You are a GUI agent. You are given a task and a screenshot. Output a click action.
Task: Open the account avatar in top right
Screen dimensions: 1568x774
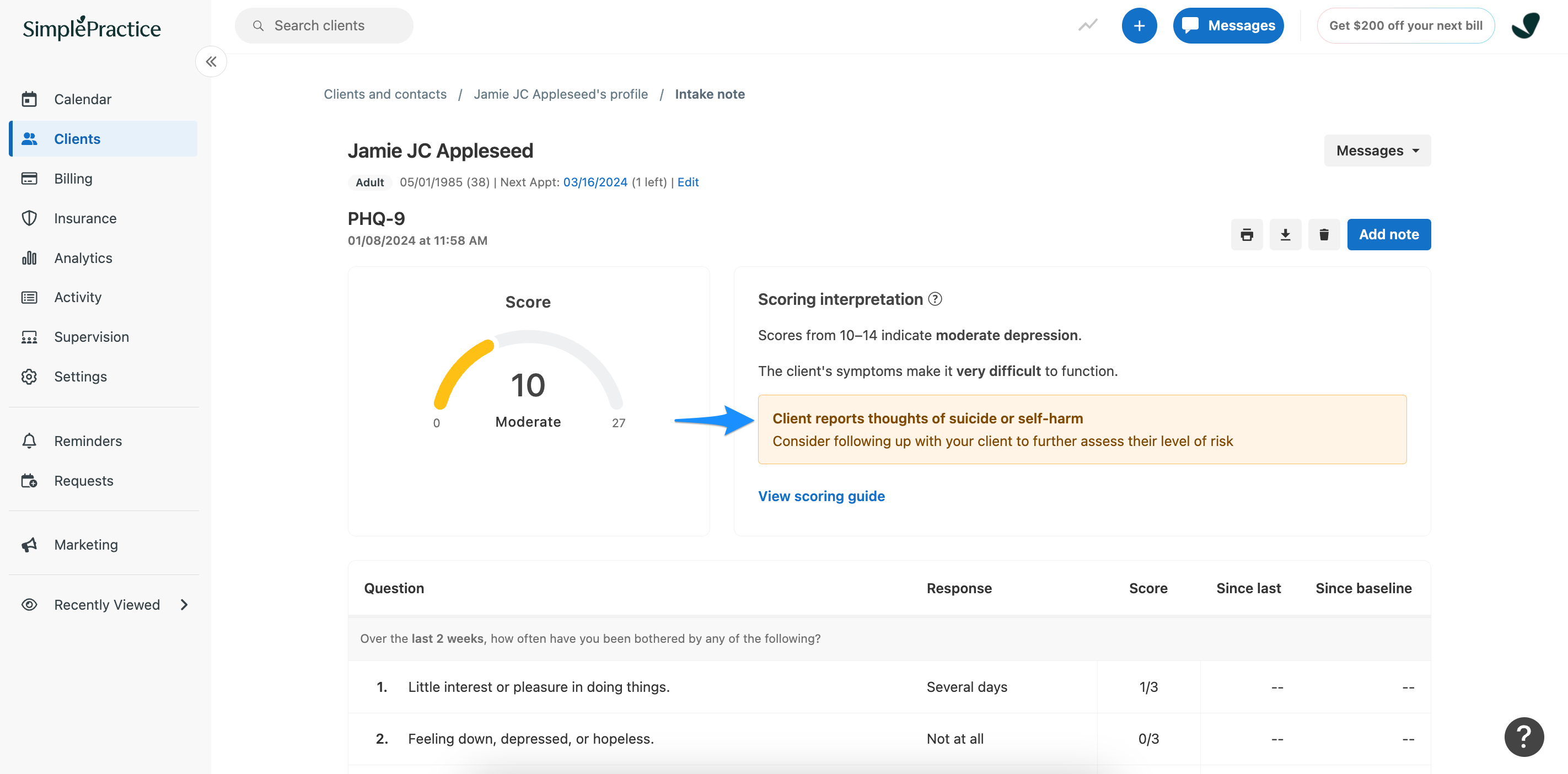pos(1526,25)
